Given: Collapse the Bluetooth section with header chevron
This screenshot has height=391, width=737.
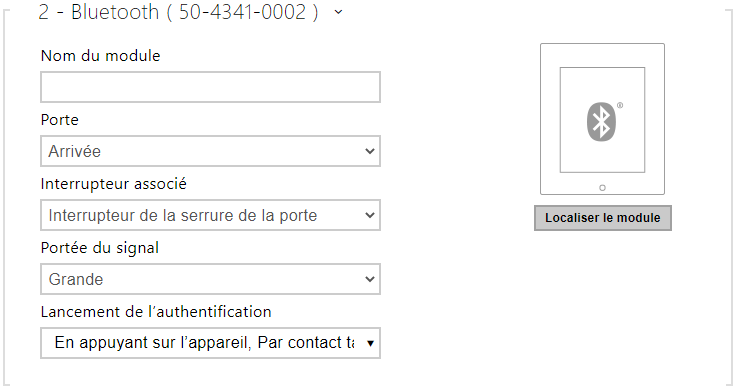Looking at the screenshot, I should point(338,13).
